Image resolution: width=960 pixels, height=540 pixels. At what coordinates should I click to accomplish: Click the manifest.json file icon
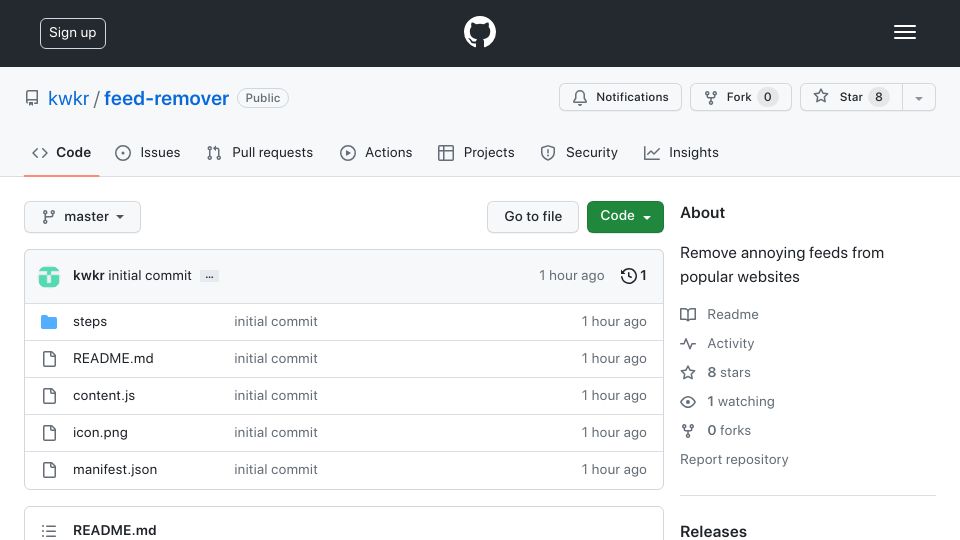coord(50,470)
